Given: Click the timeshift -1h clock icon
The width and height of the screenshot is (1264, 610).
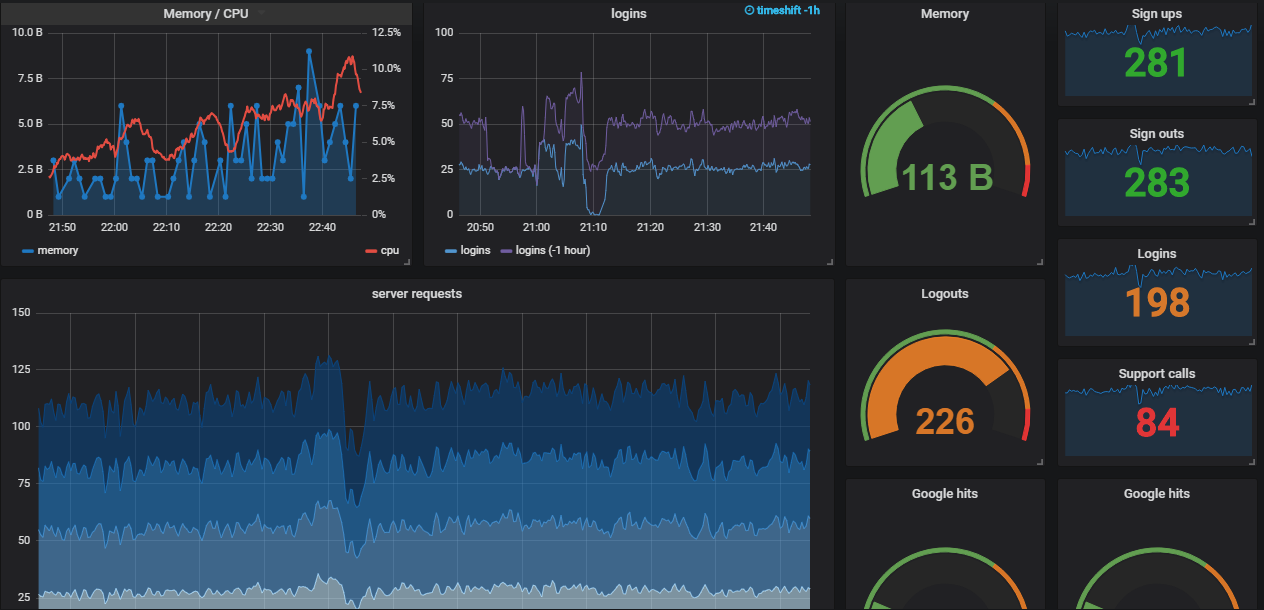Looking at the screenshot, I should pyautogui.click(x=750, y=10).
